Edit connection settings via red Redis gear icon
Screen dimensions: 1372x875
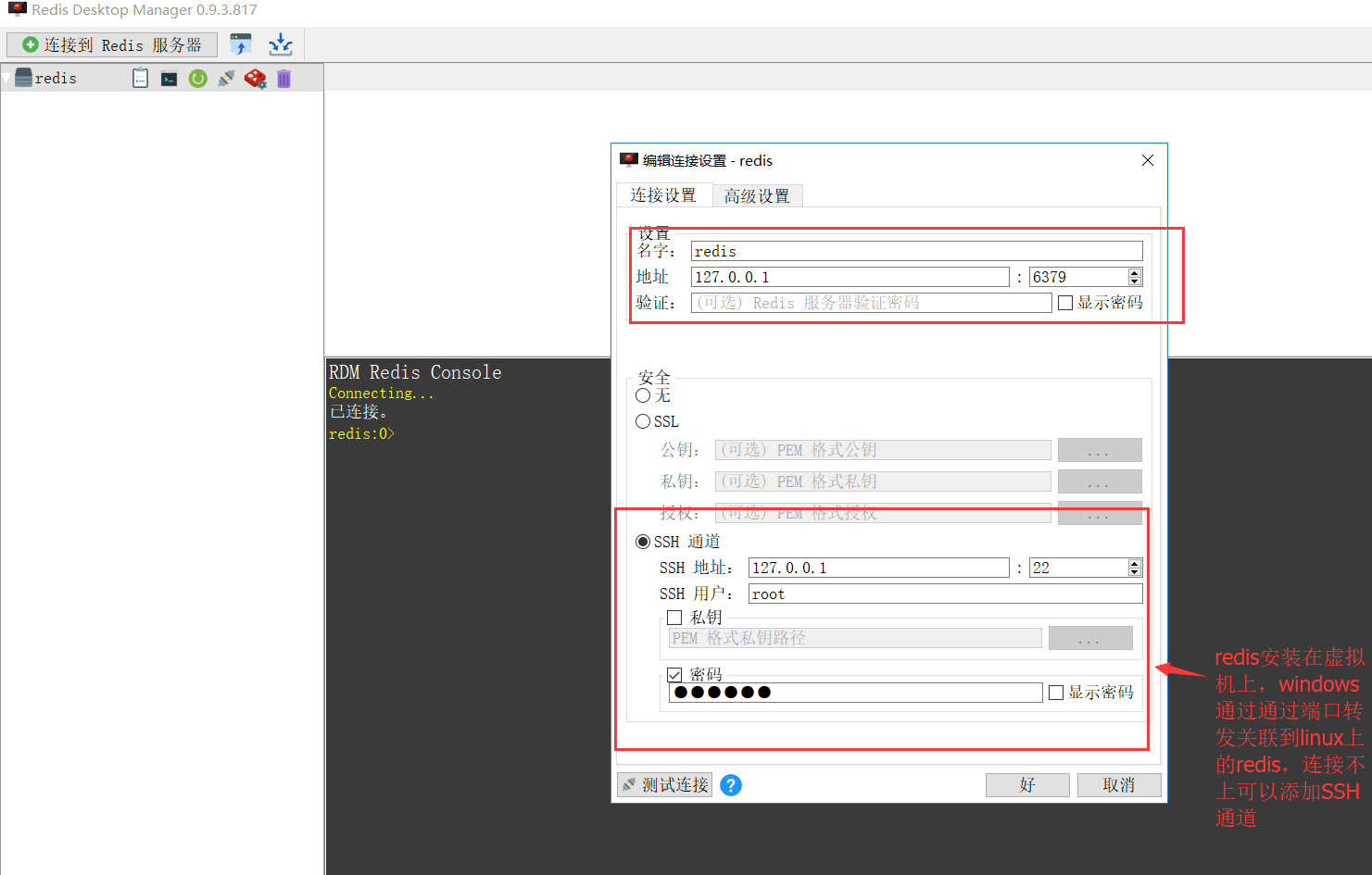point(255,79)
